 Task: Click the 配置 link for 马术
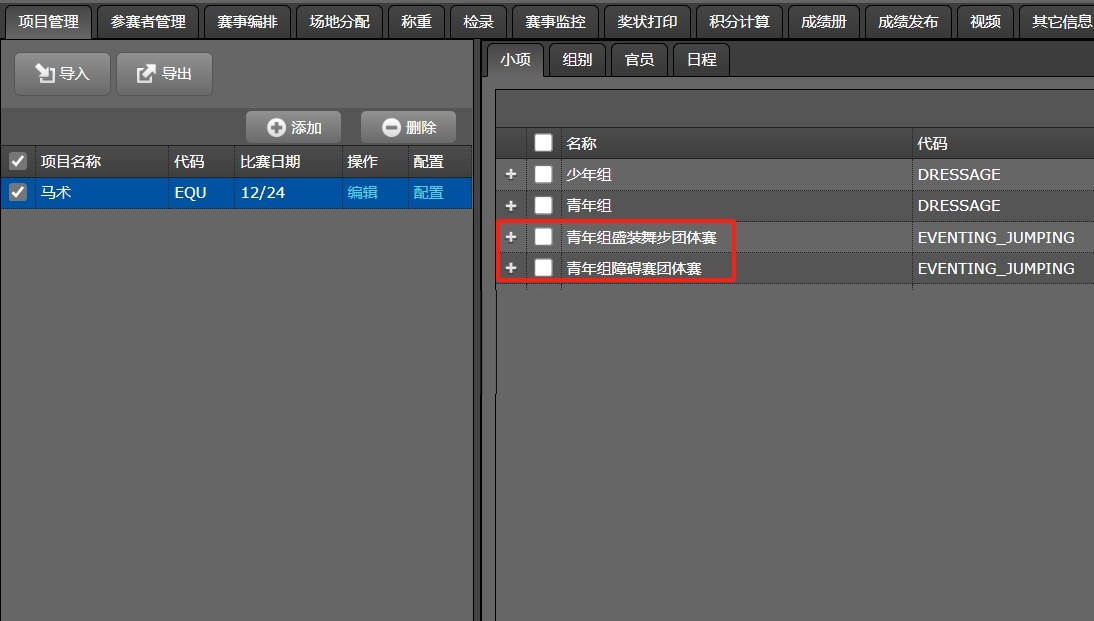tap(428, 193)
